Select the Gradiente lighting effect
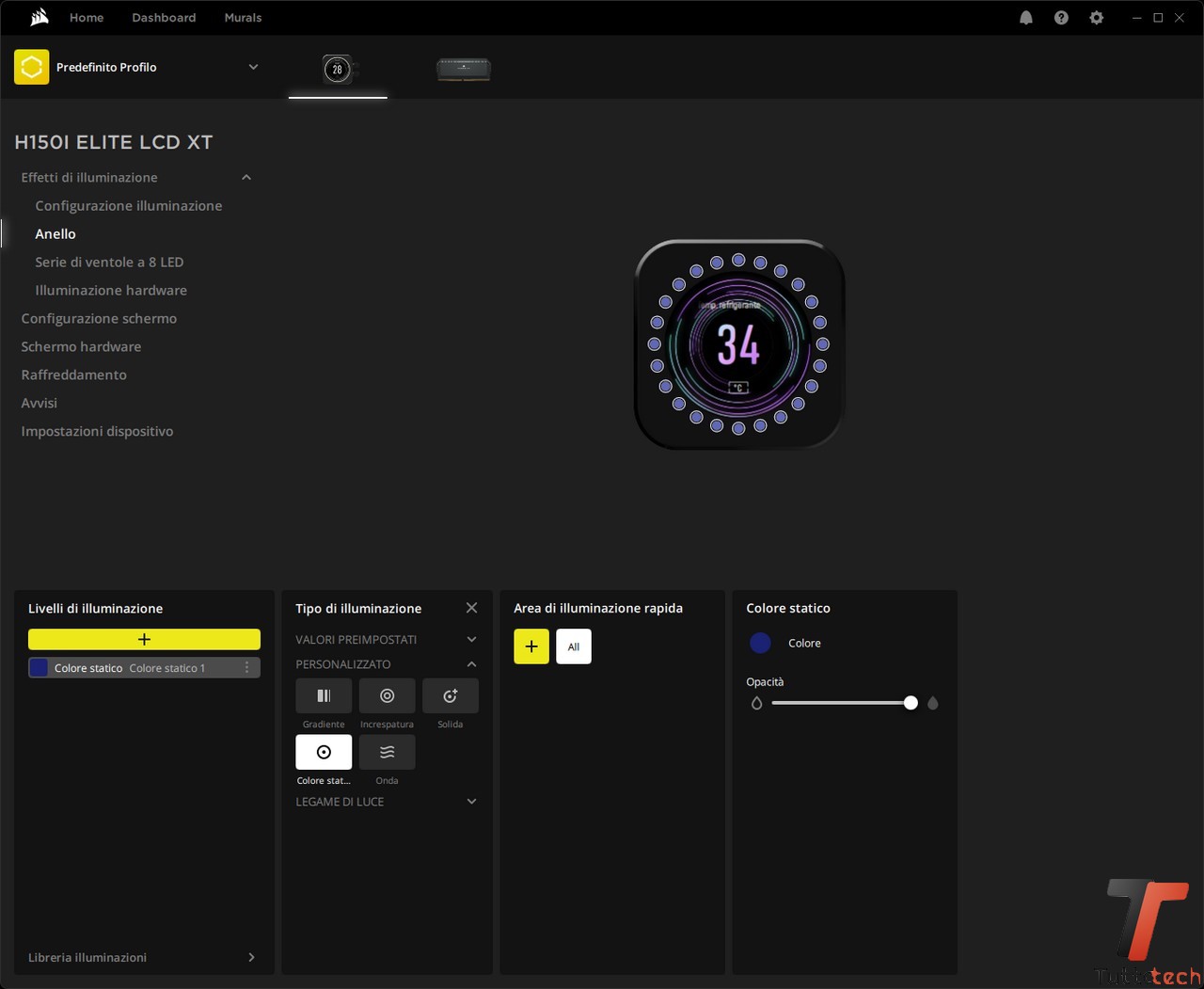This screenshot has width=1204, height=989. click(324, 696)
